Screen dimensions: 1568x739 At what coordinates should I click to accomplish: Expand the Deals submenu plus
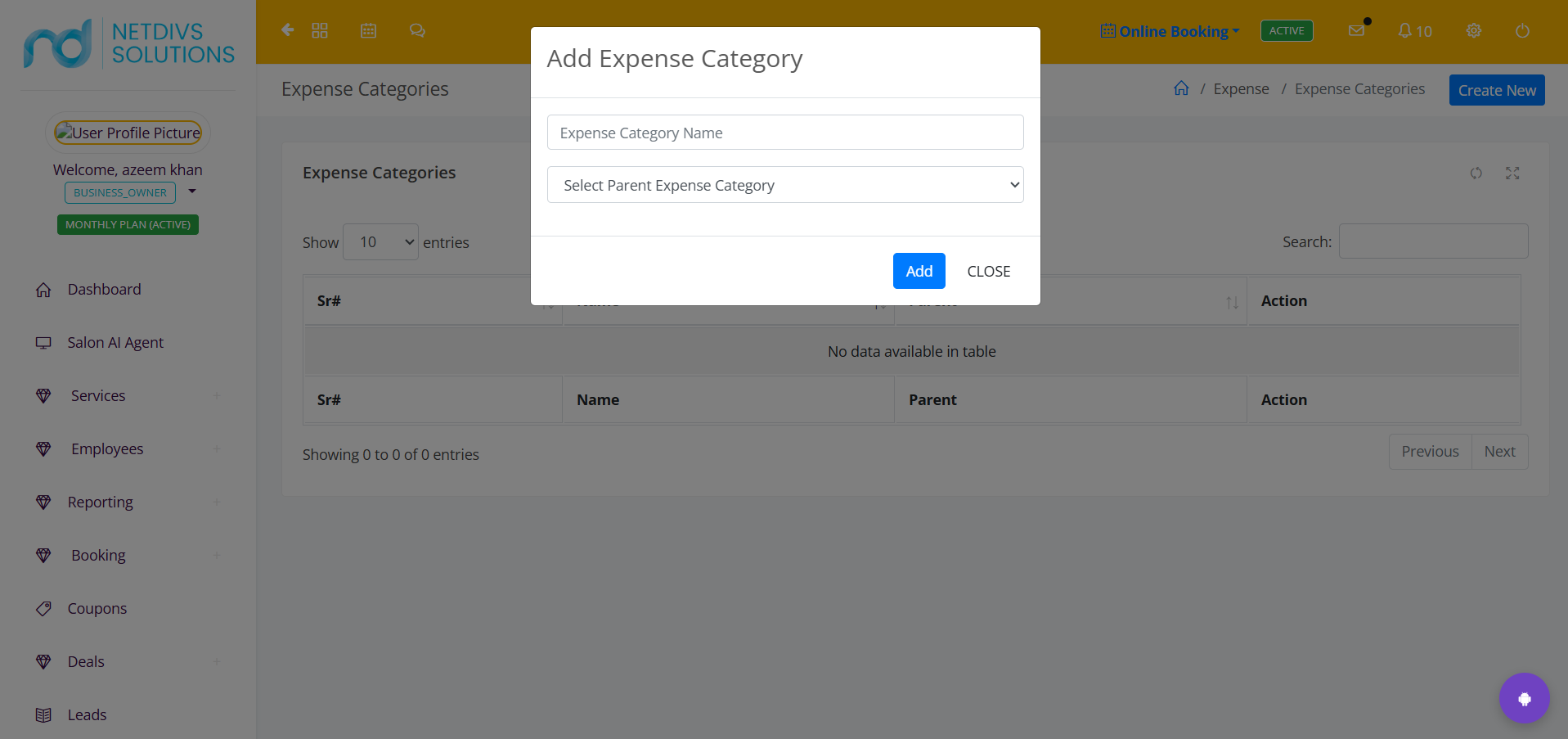217,661
